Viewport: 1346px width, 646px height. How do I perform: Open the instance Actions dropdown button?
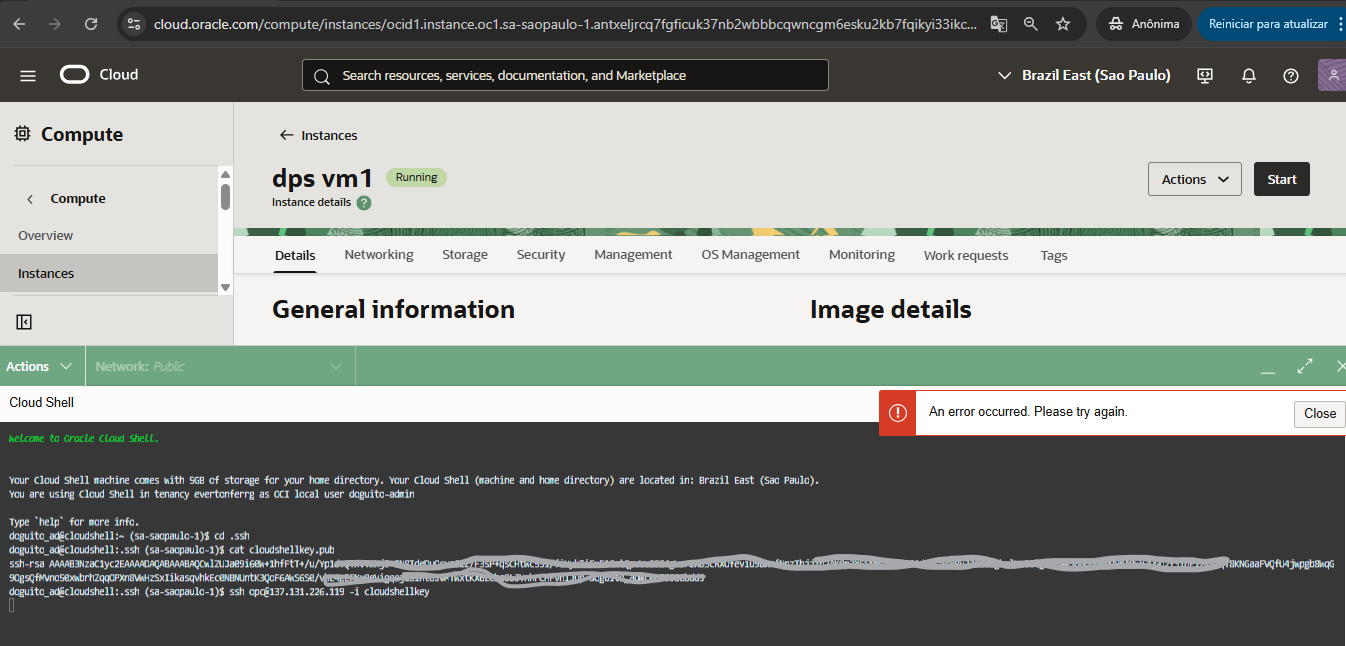1195,179
